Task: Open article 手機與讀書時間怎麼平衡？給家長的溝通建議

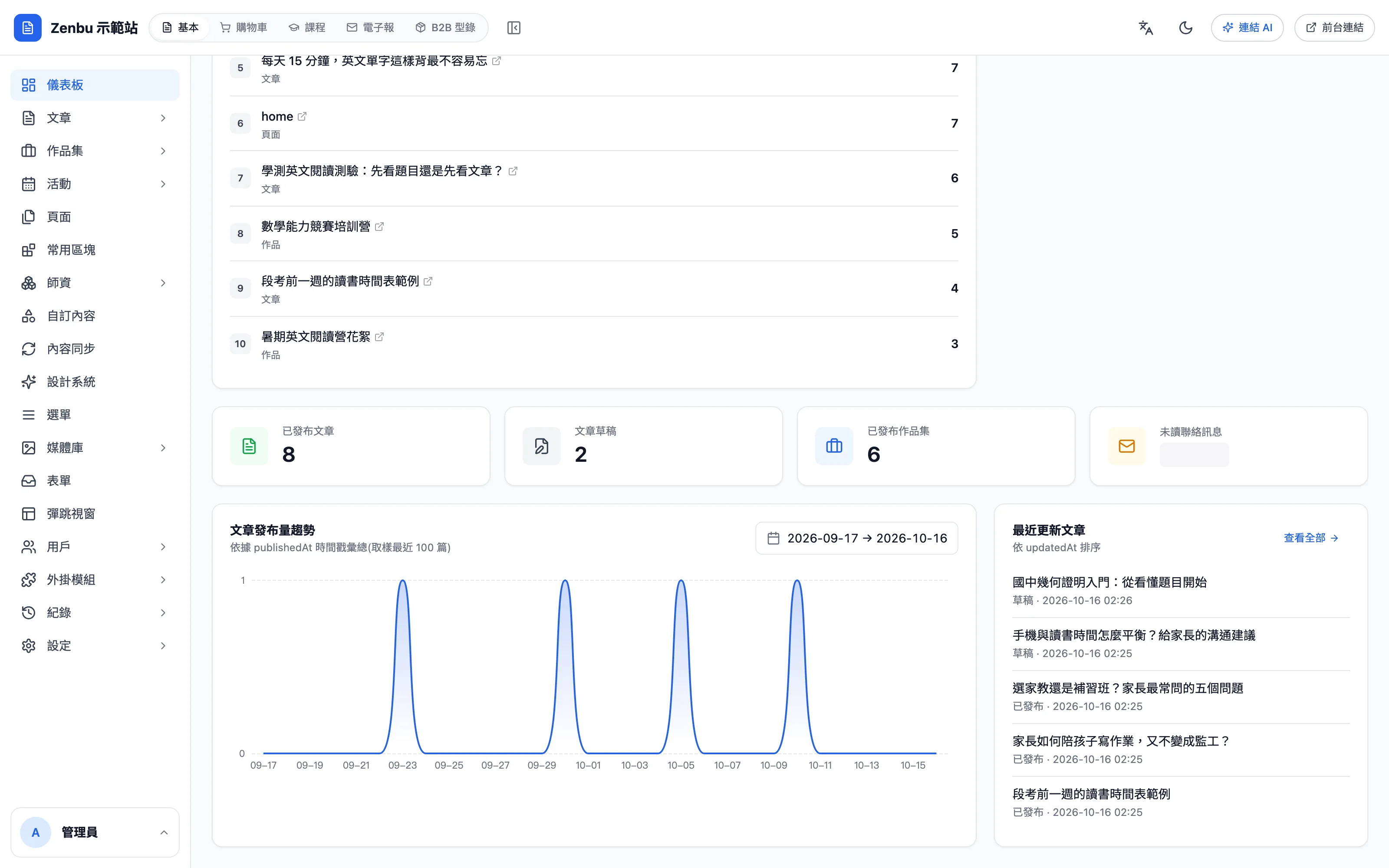Action: coord(1134,635)
